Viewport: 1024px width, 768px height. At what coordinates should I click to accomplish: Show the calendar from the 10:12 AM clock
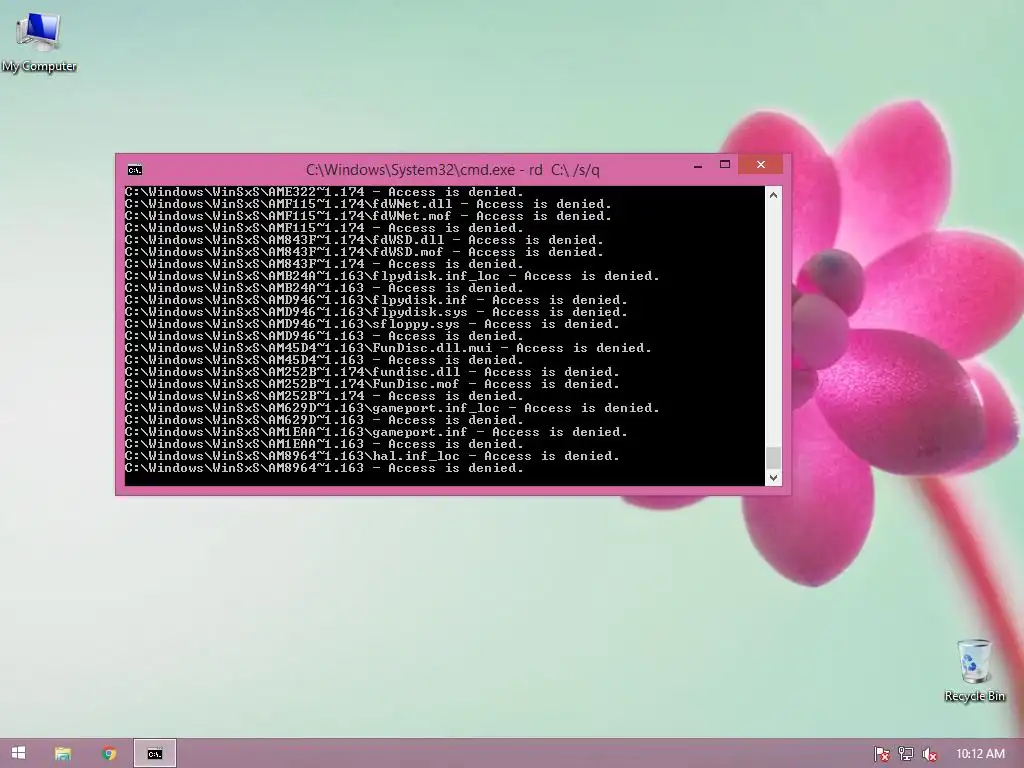[980, 754]
